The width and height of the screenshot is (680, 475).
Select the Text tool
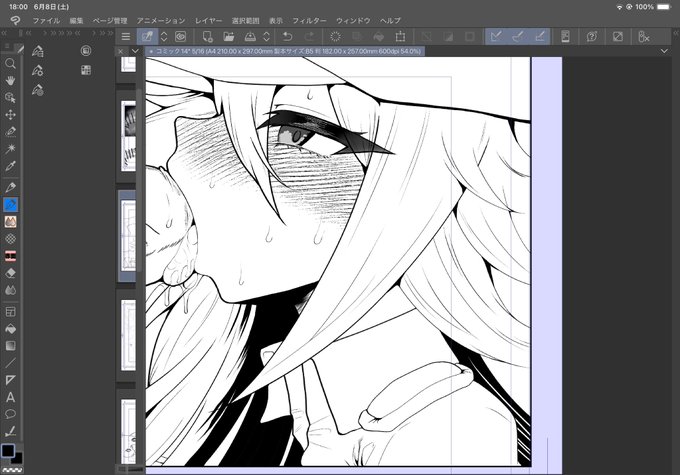point(10,397)
